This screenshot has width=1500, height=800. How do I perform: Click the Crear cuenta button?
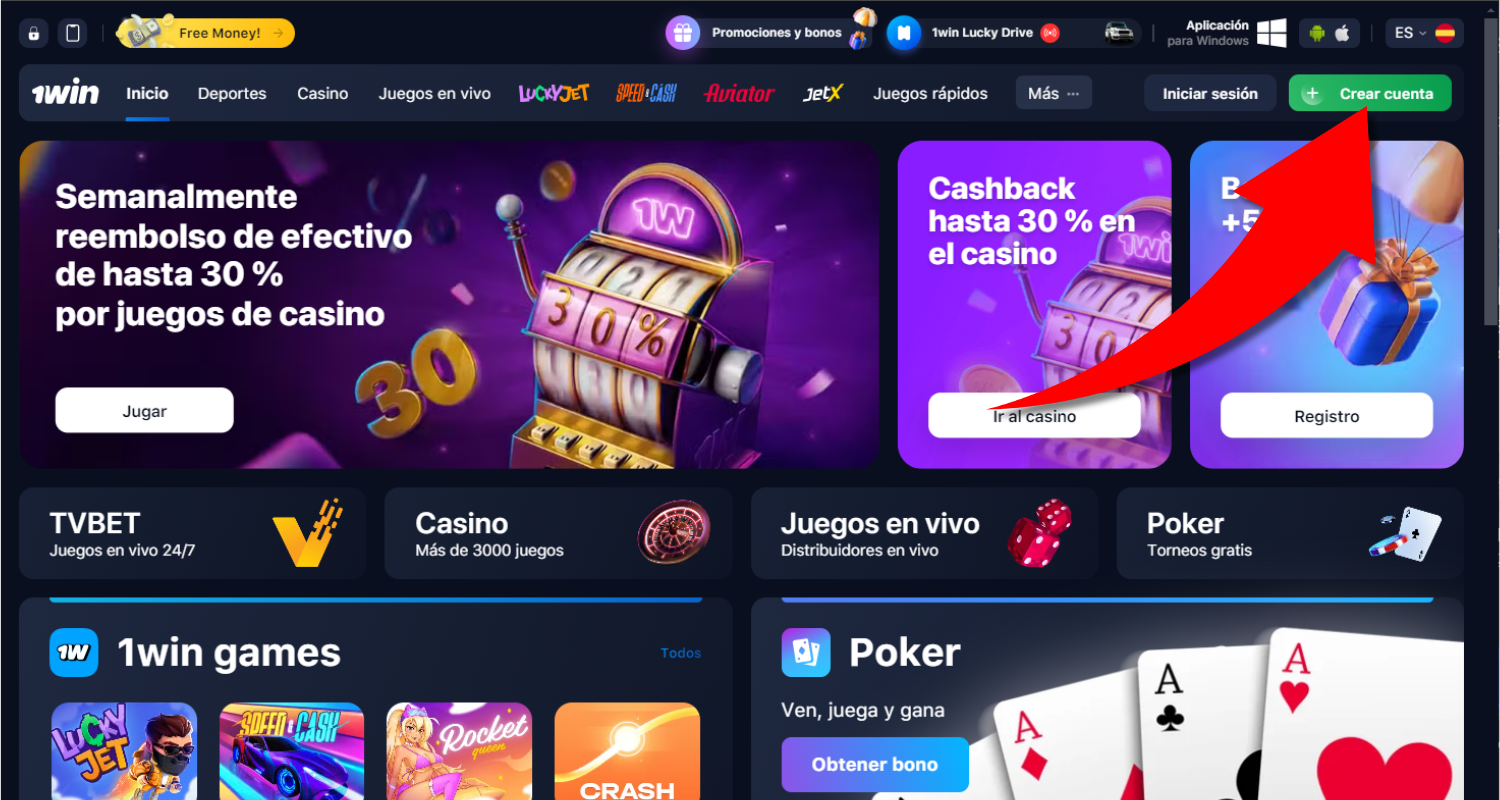[1370, 93]
